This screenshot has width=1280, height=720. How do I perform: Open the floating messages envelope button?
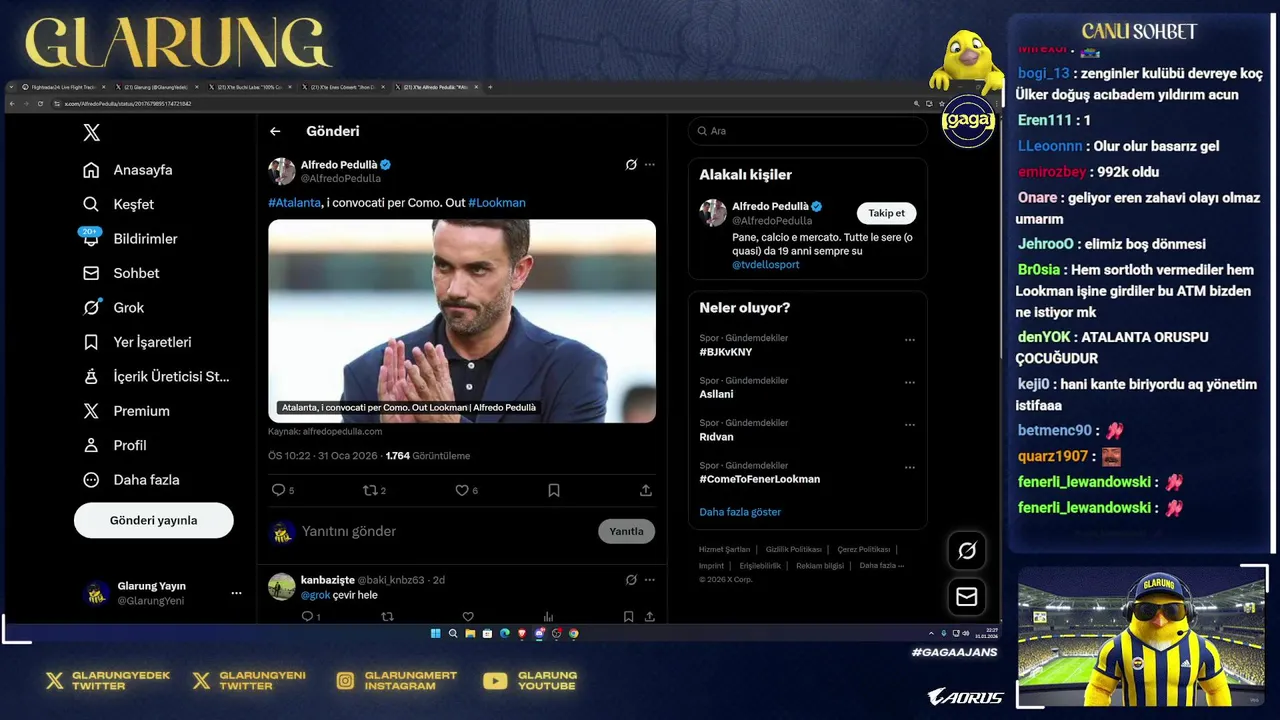click(967, 597)
